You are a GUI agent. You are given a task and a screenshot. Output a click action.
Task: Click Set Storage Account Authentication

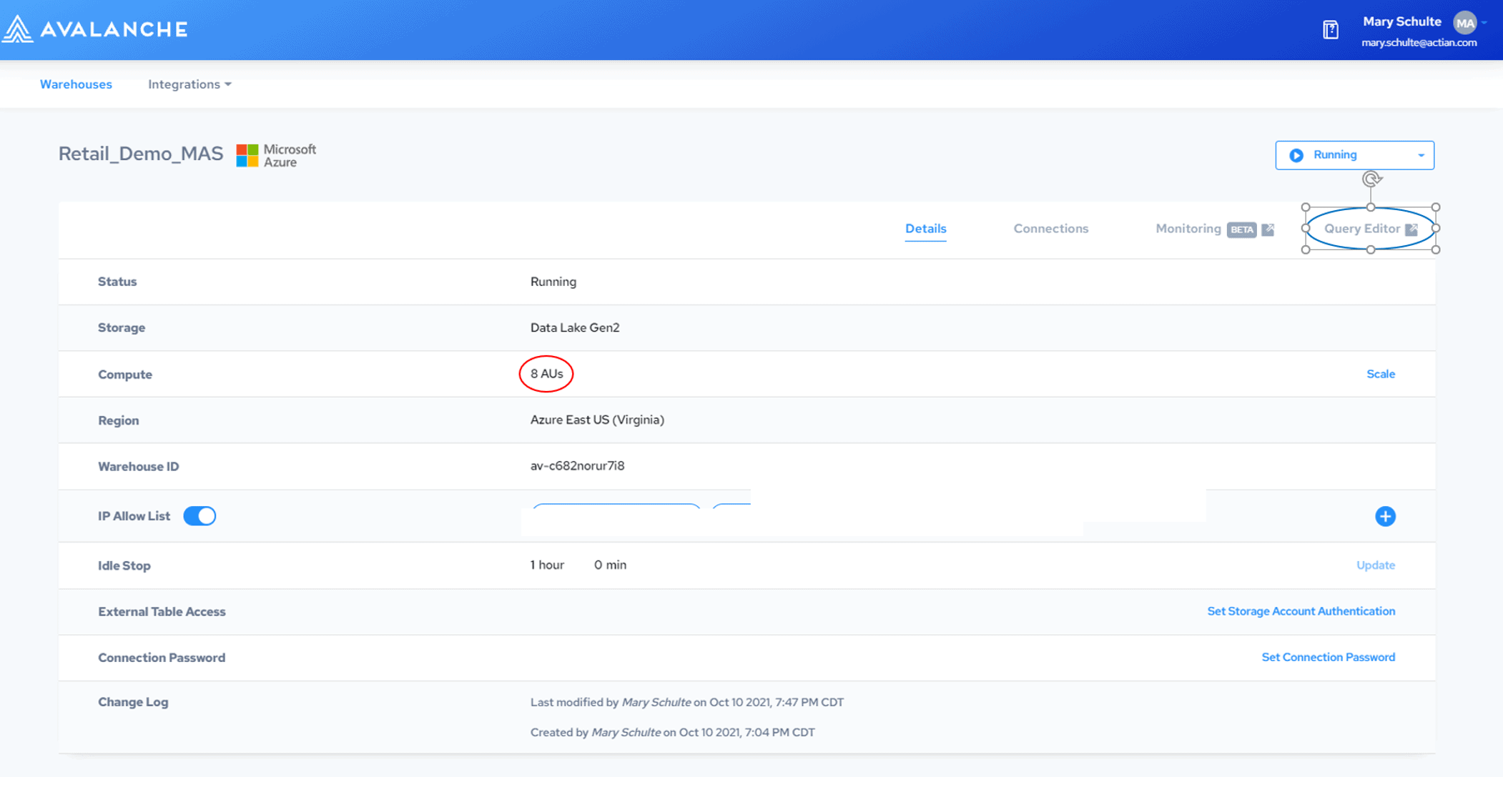tap(1301, 611)
